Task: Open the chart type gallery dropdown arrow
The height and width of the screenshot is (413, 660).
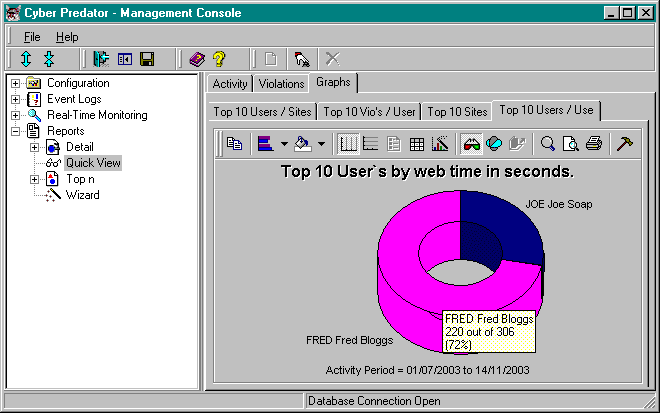Action: pyautogui.click(x=284, y=144)
